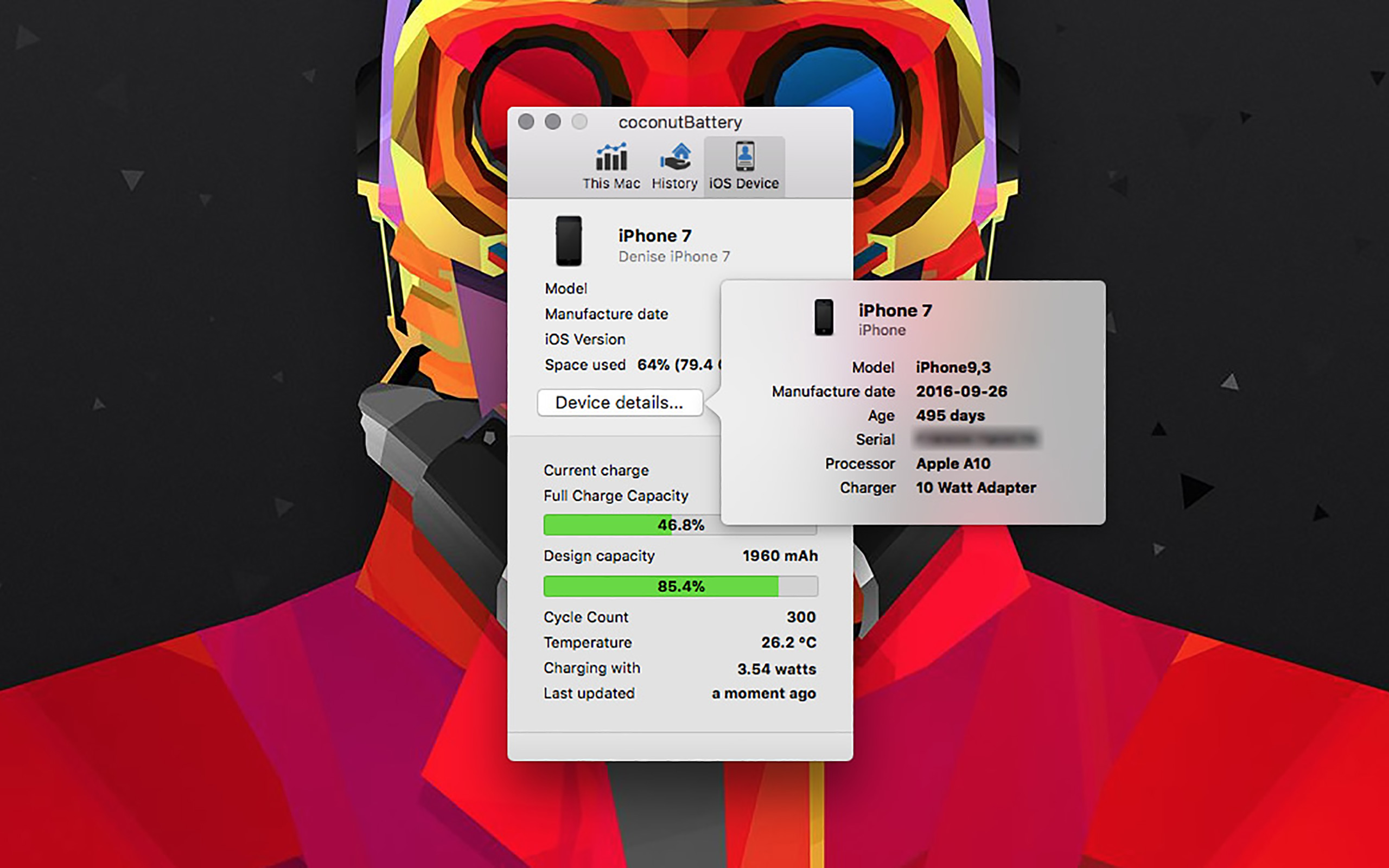Click the 'iPhone 7' heading in main window
1389x868 pixels.
click(x=655, y=236)
